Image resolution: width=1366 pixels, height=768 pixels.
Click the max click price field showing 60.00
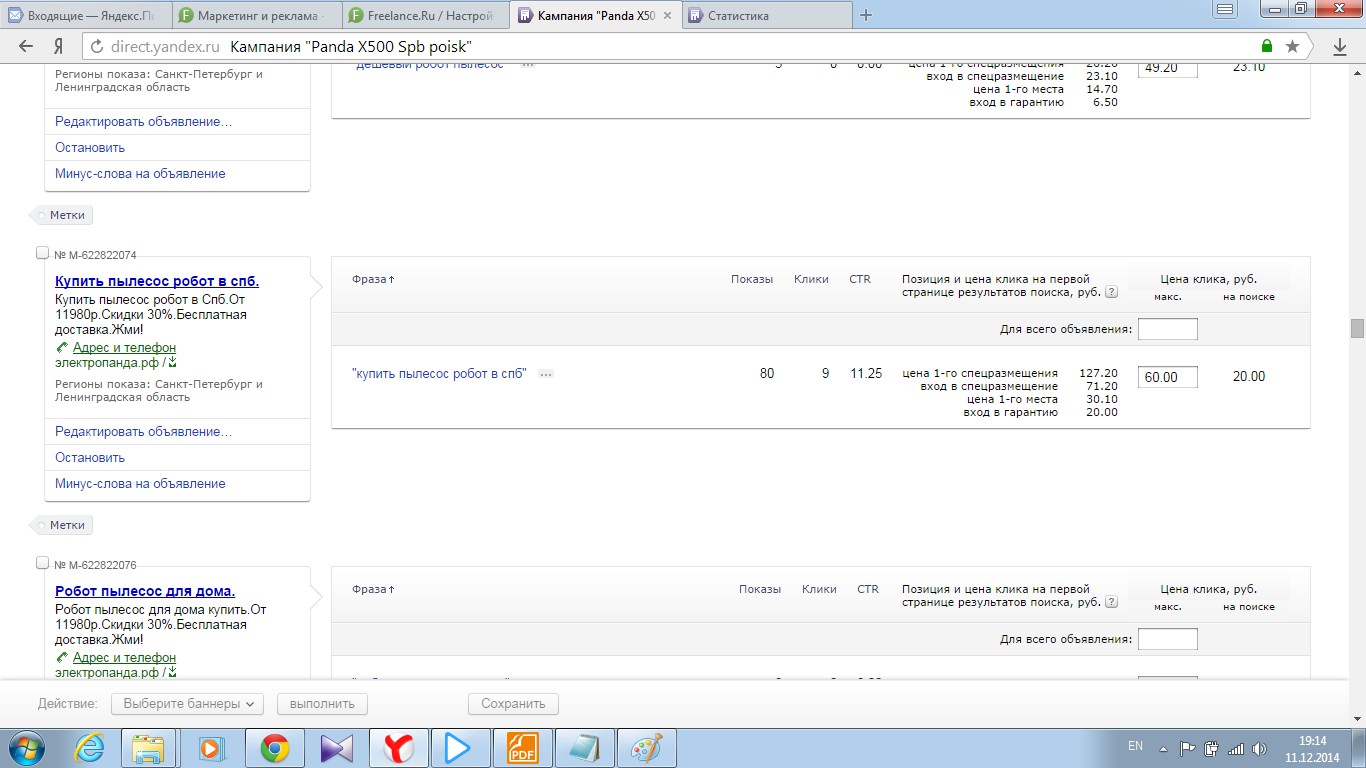tap(1168, 377)
